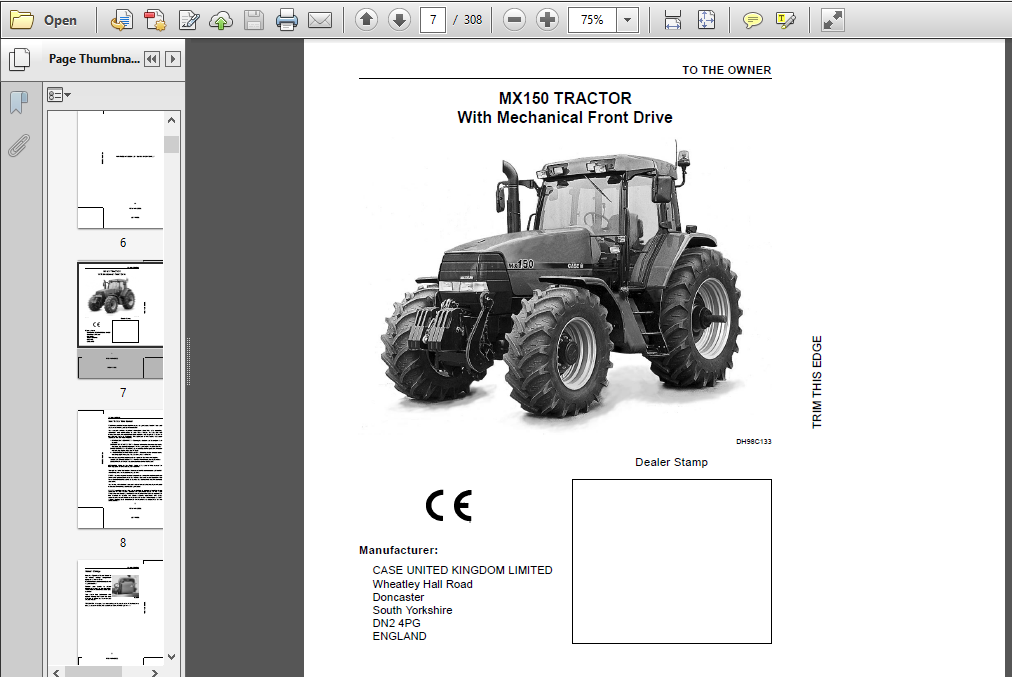Click the thumbnail below page 8
This screenshot has height=677, width=1012.
120,612
